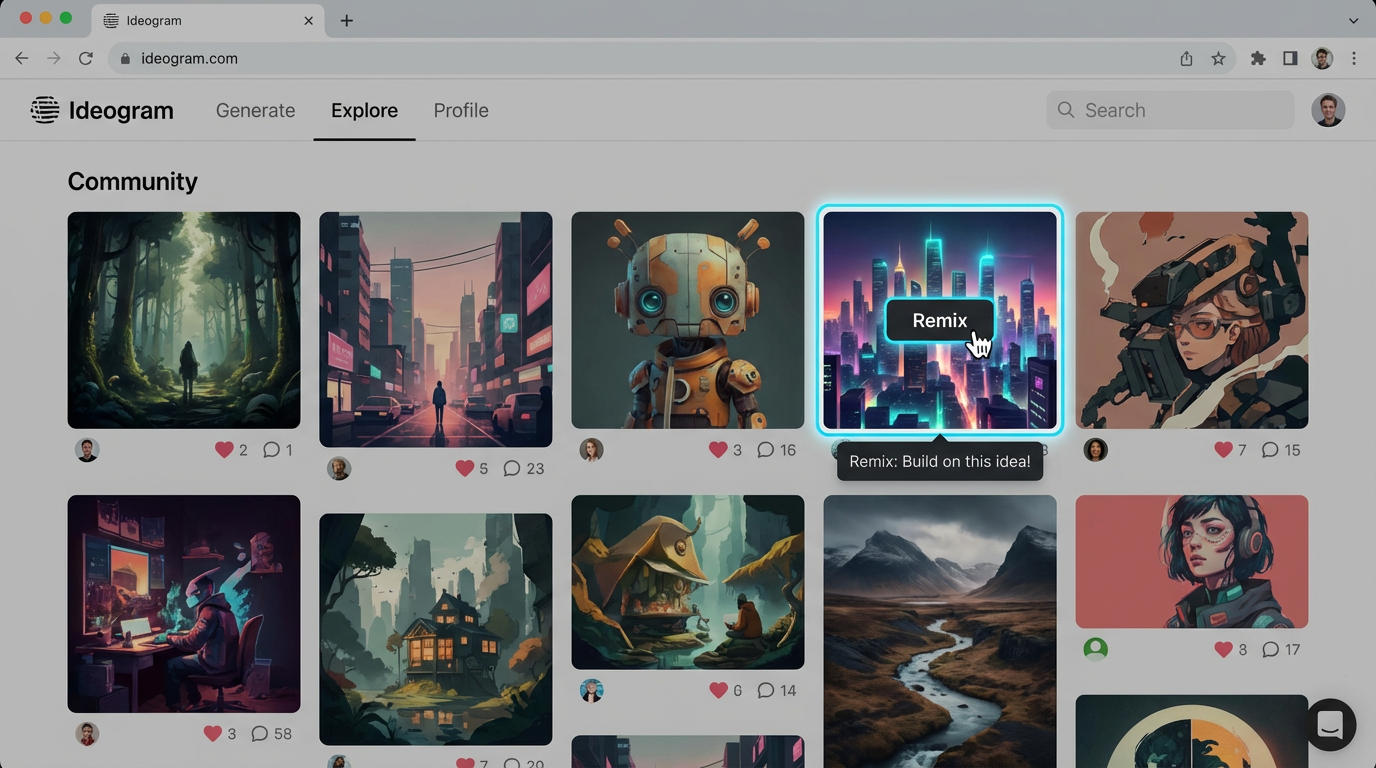This screenshot has height=768, width=1376.
Task: Open the Chrome three-dot menu
Action: pyautogui.click(x=1354, y=59)
